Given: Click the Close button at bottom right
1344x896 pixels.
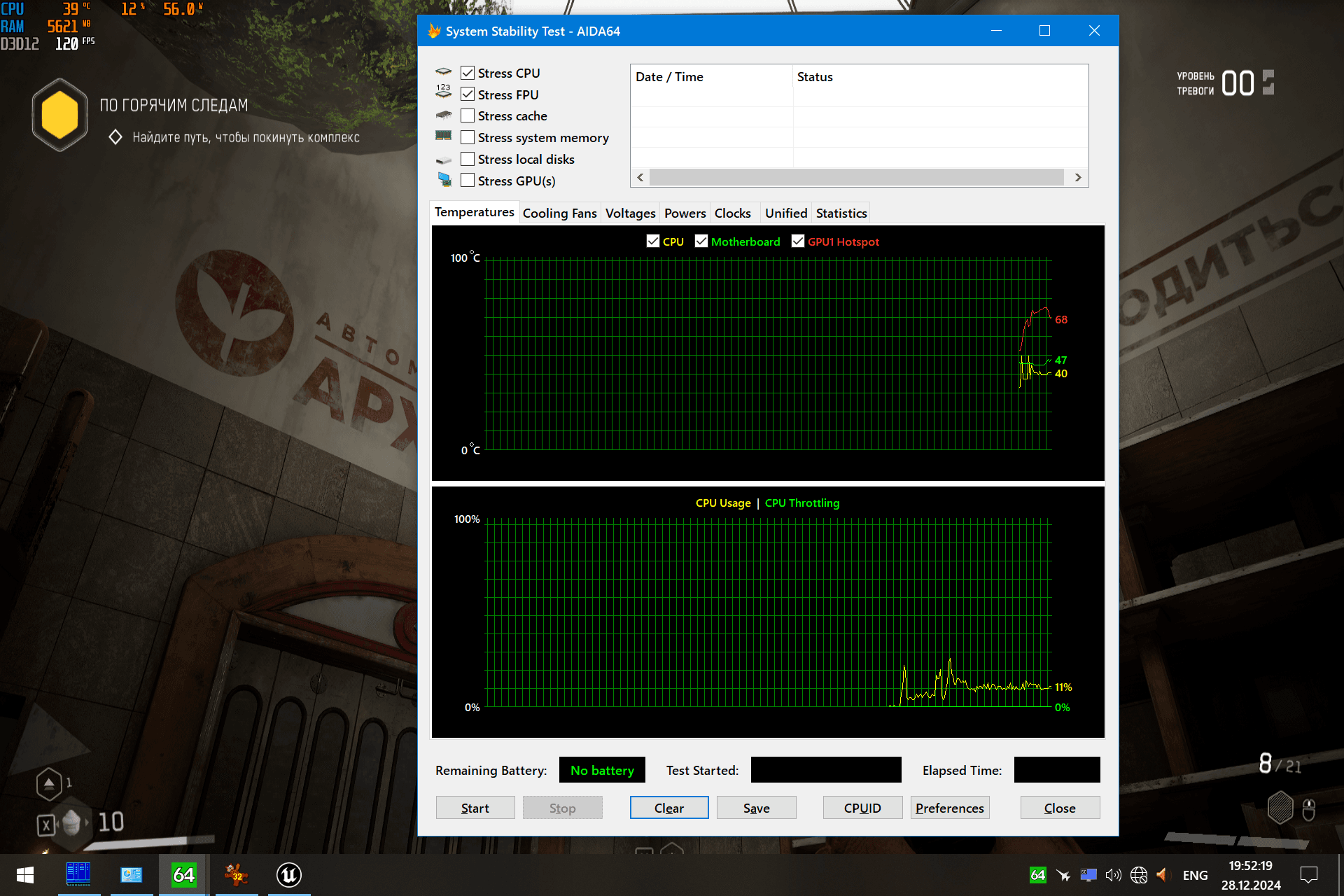Looking at the screenshot, I should 1060,808.
